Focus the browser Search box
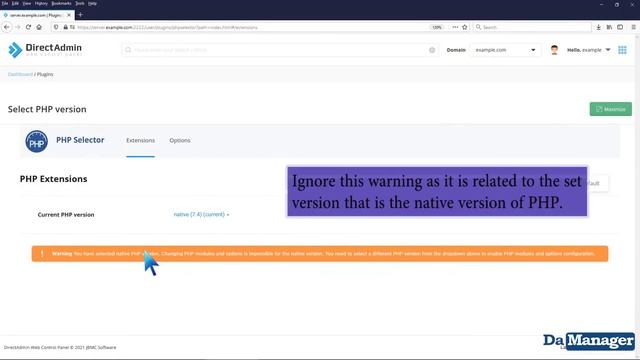 (533, 27)
